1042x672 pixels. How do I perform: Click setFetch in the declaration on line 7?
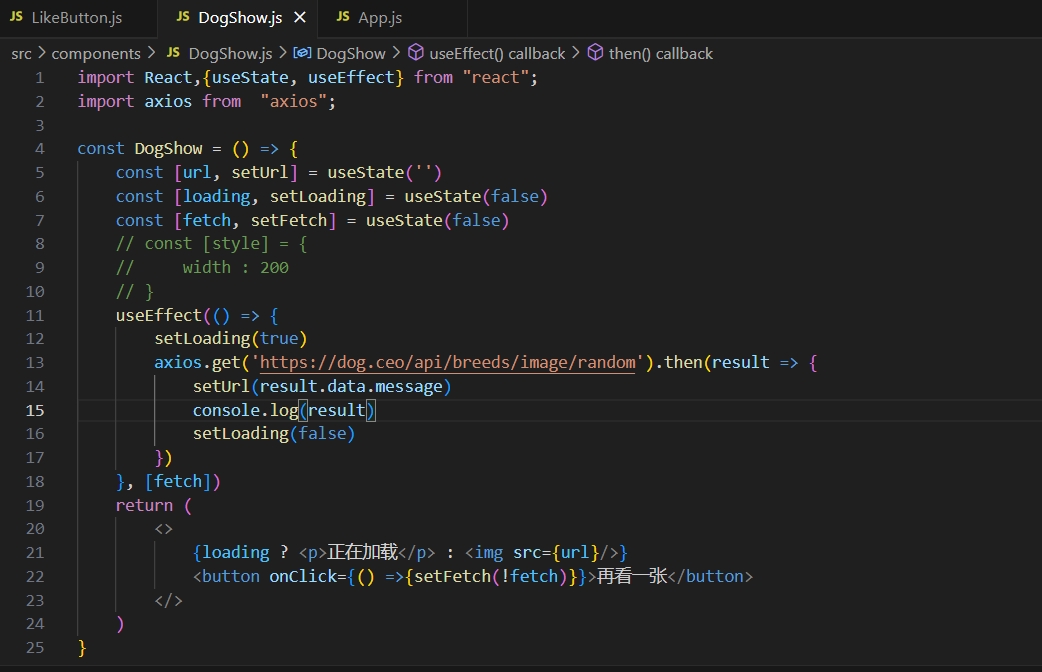pyautogui.click(x=289, y=221)
